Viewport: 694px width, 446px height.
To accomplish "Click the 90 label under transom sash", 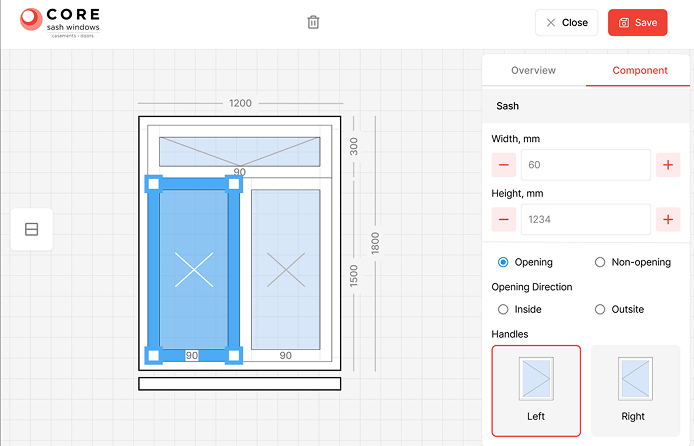I will pos(239,172).
